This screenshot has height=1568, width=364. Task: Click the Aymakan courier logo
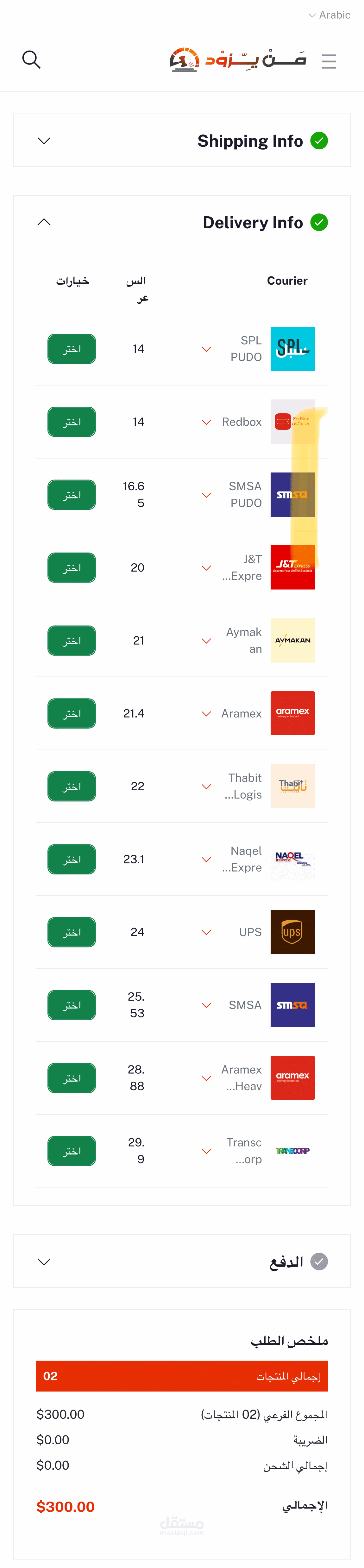tap(293, 640)
